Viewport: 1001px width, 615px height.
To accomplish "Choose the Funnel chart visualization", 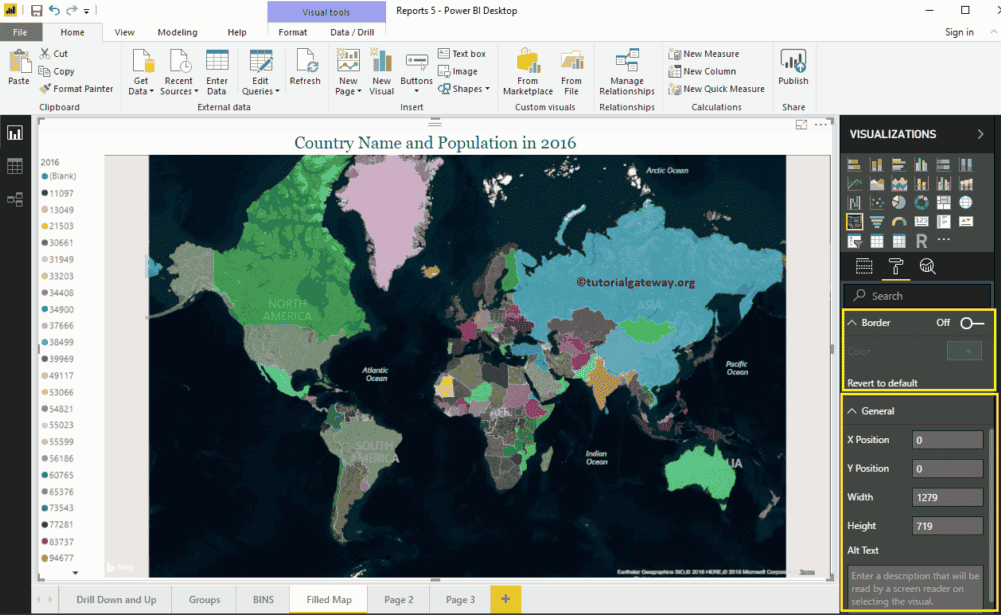I will (876, 220).
